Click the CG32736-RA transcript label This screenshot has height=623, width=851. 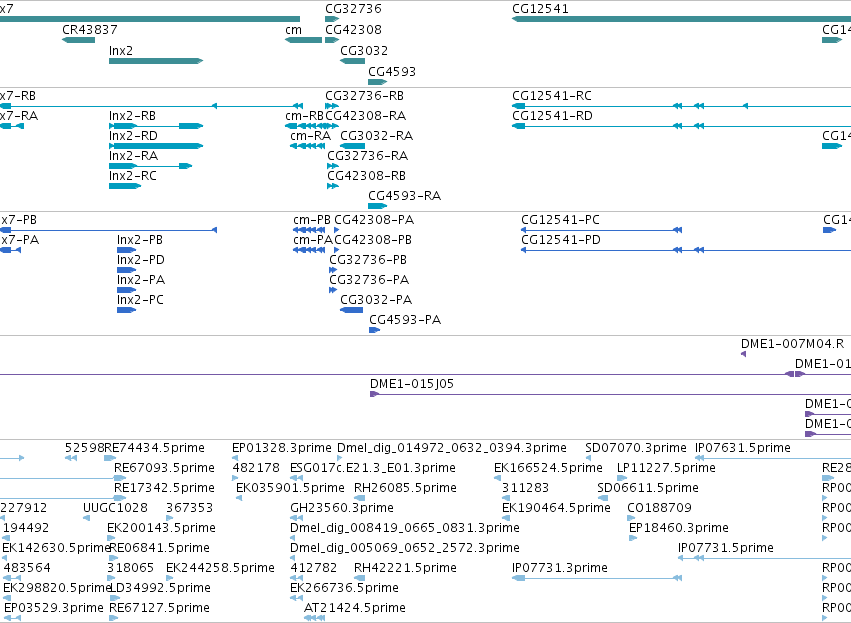pos(367,156)
